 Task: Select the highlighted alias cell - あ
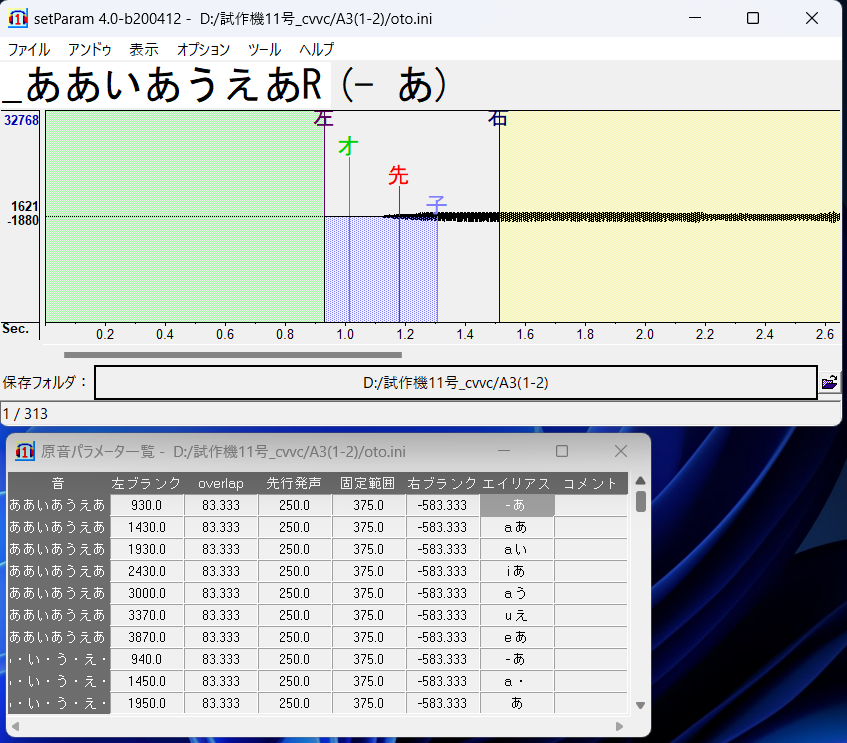click(516, 505)
